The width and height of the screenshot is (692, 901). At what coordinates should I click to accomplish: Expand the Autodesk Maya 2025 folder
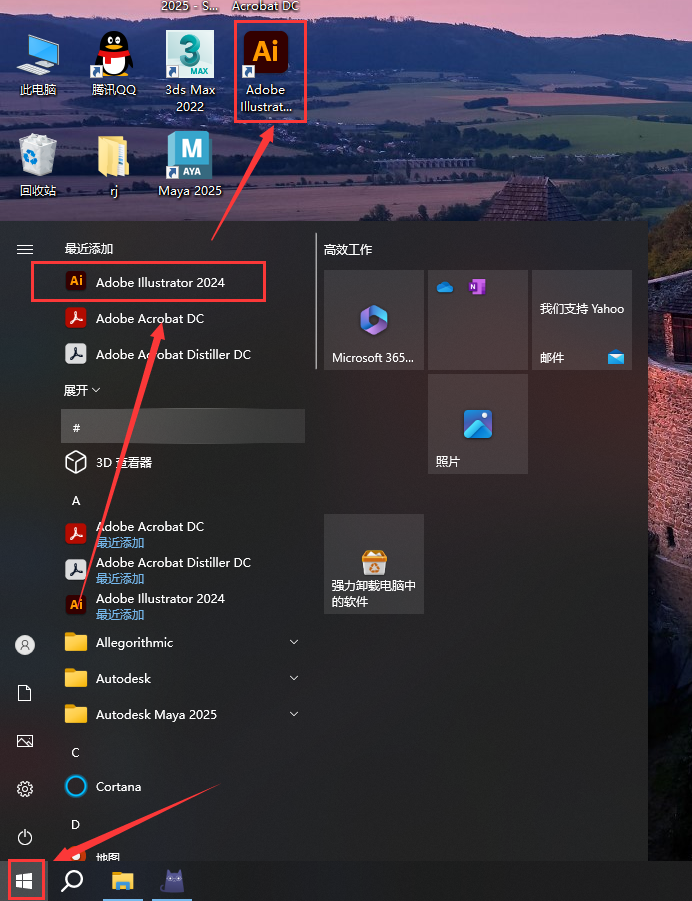294,714
